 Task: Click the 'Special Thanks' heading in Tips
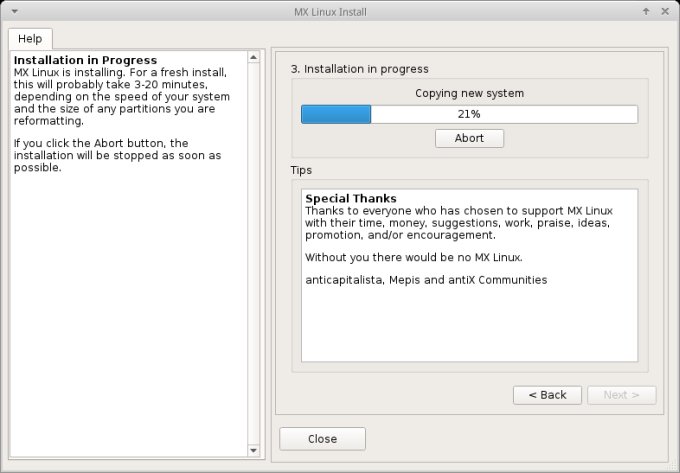point(350,199)
